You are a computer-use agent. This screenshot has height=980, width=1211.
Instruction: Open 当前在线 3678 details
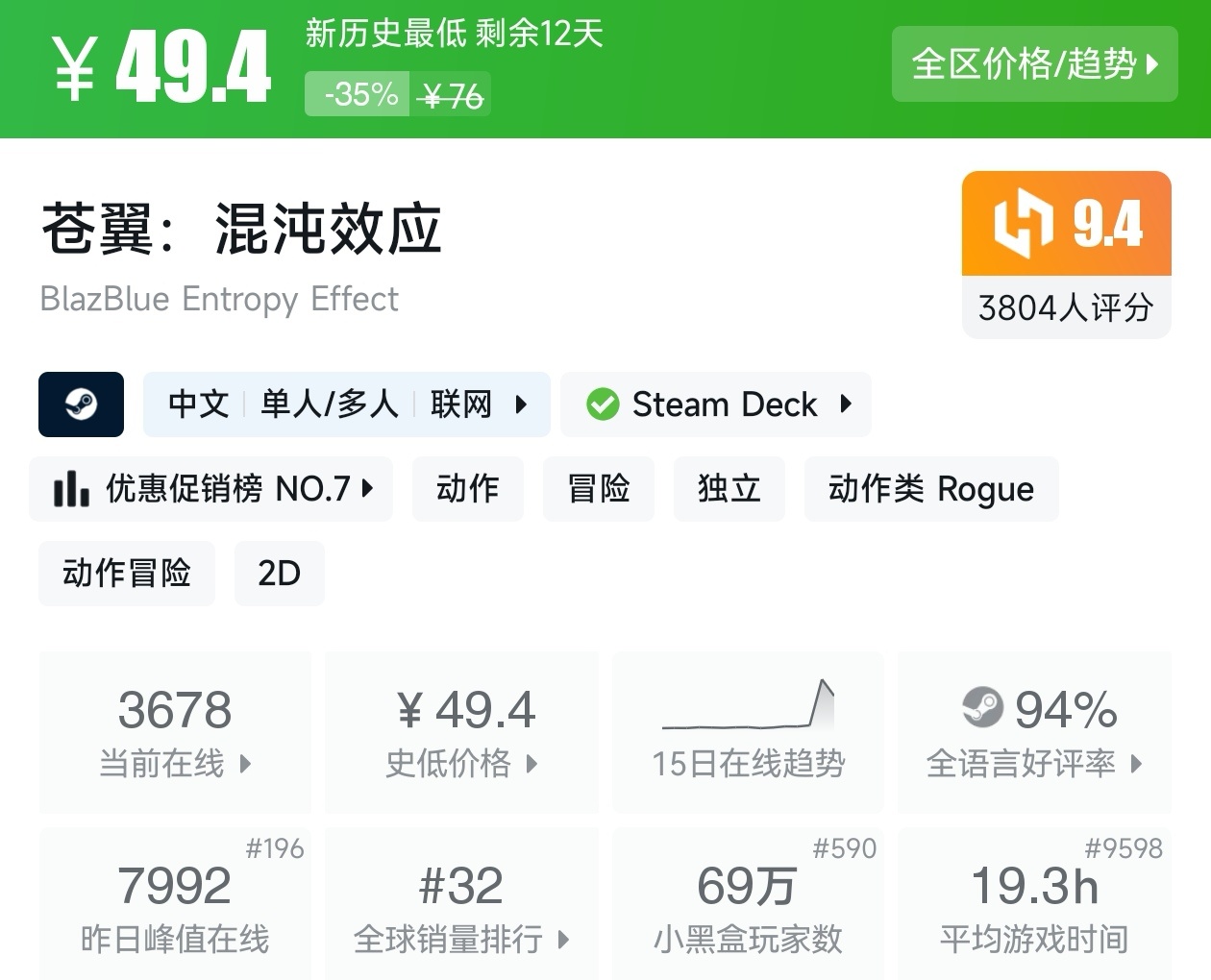coord(175,732)
